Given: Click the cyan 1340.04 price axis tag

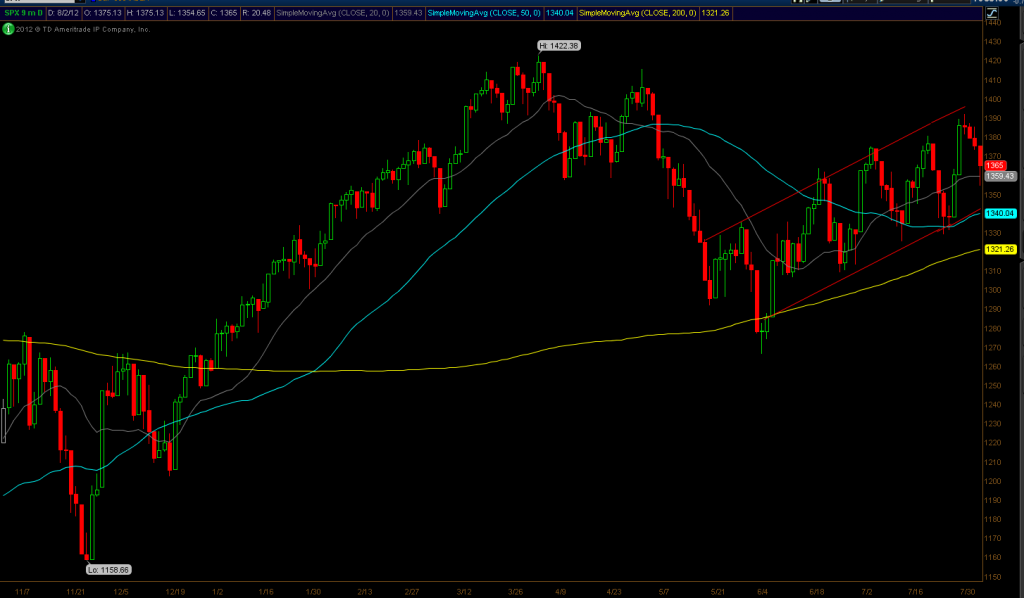Looking at the screenshot, I should point(1000,213).
